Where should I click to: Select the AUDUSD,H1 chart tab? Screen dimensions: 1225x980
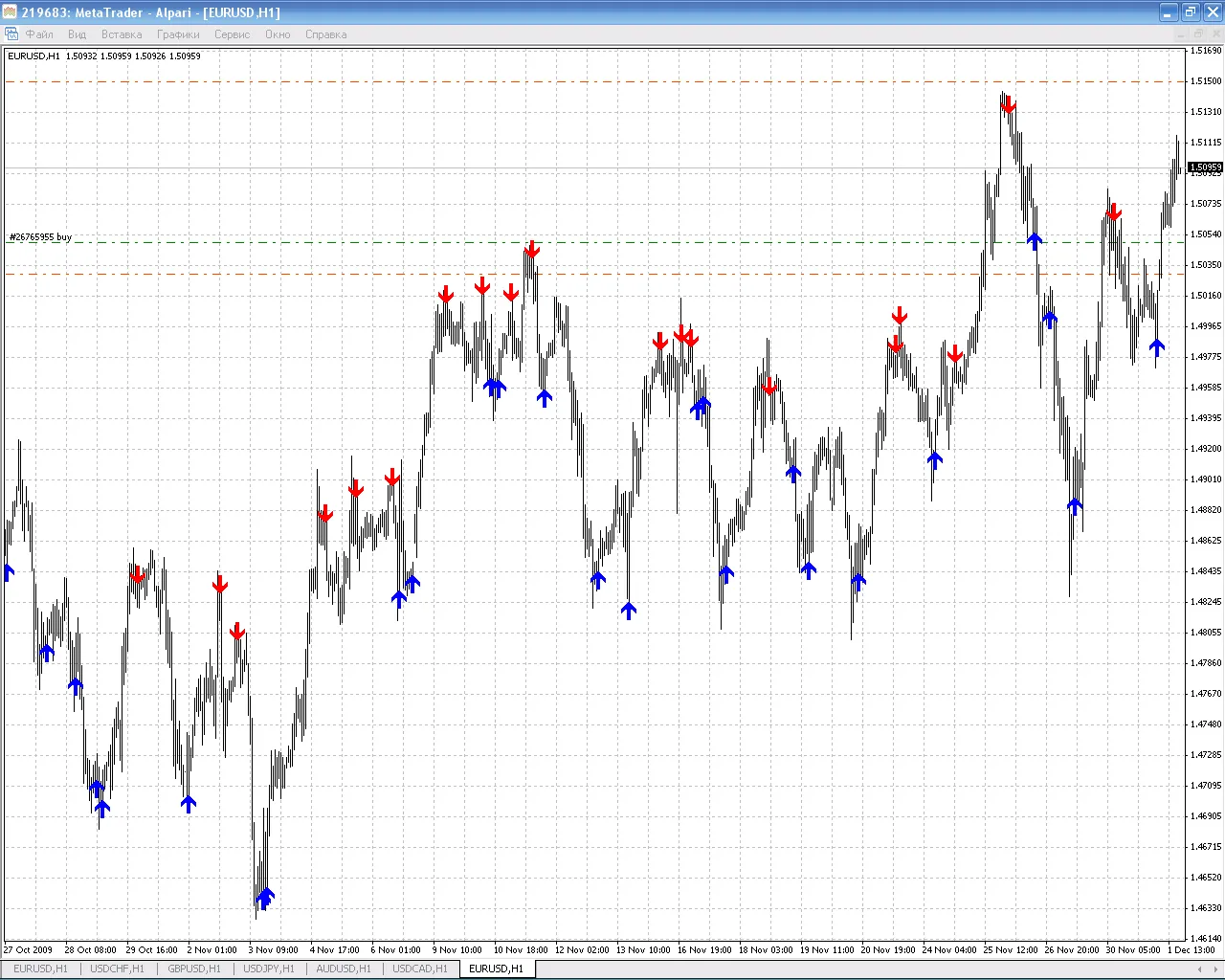pyautogui.click(x=343, y=969)
